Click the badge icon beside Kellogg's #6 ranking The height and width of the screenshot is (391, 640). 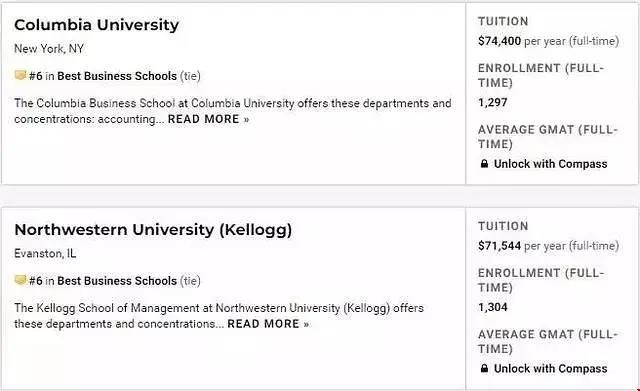click(20, 280)
